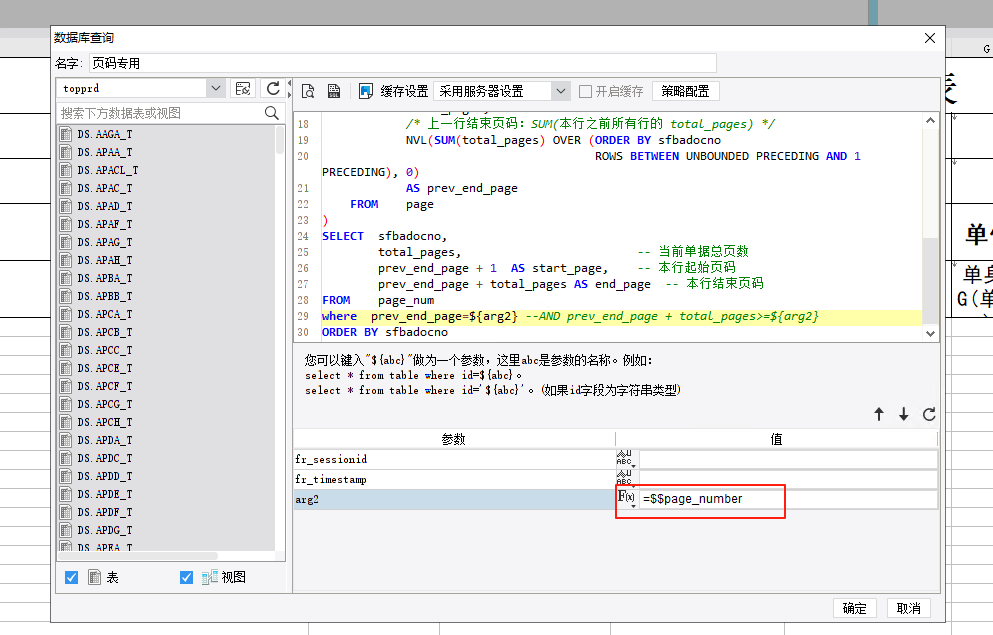Select the DS.APCB_T table
993x635 pixels.
click(x=104, y=332)
